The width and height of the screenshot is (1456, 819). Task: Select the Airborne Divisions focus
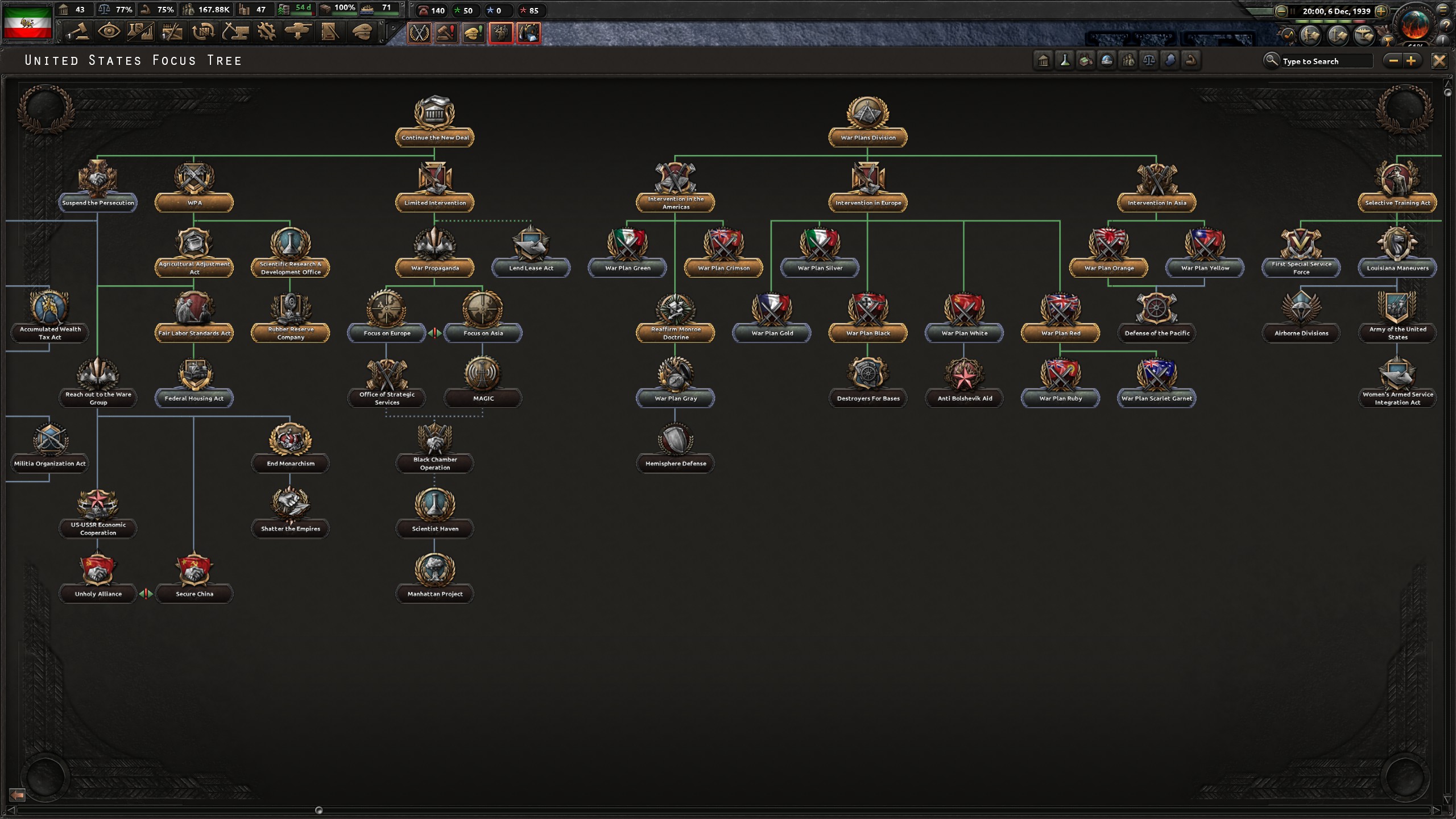[1301, 317]
